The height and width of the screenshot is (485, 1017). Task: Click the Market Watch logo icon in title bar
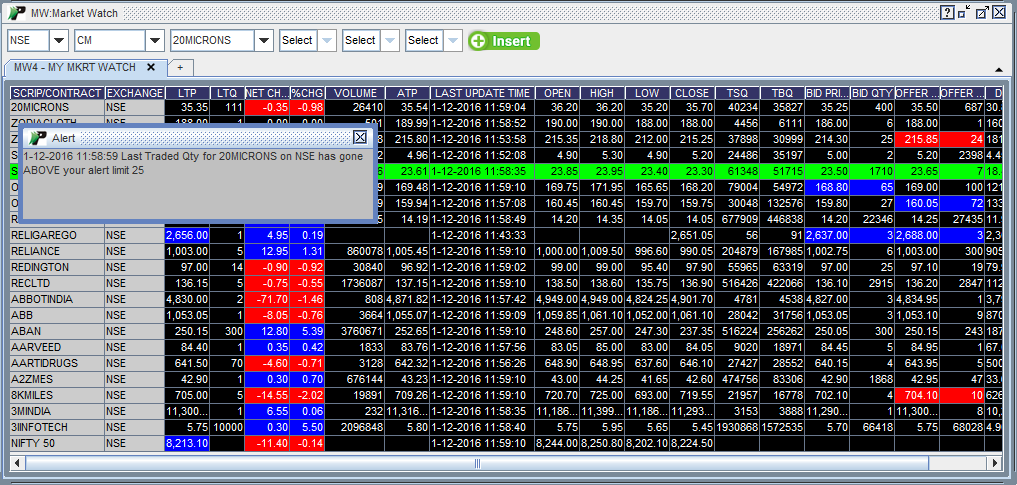coord(17,13)
